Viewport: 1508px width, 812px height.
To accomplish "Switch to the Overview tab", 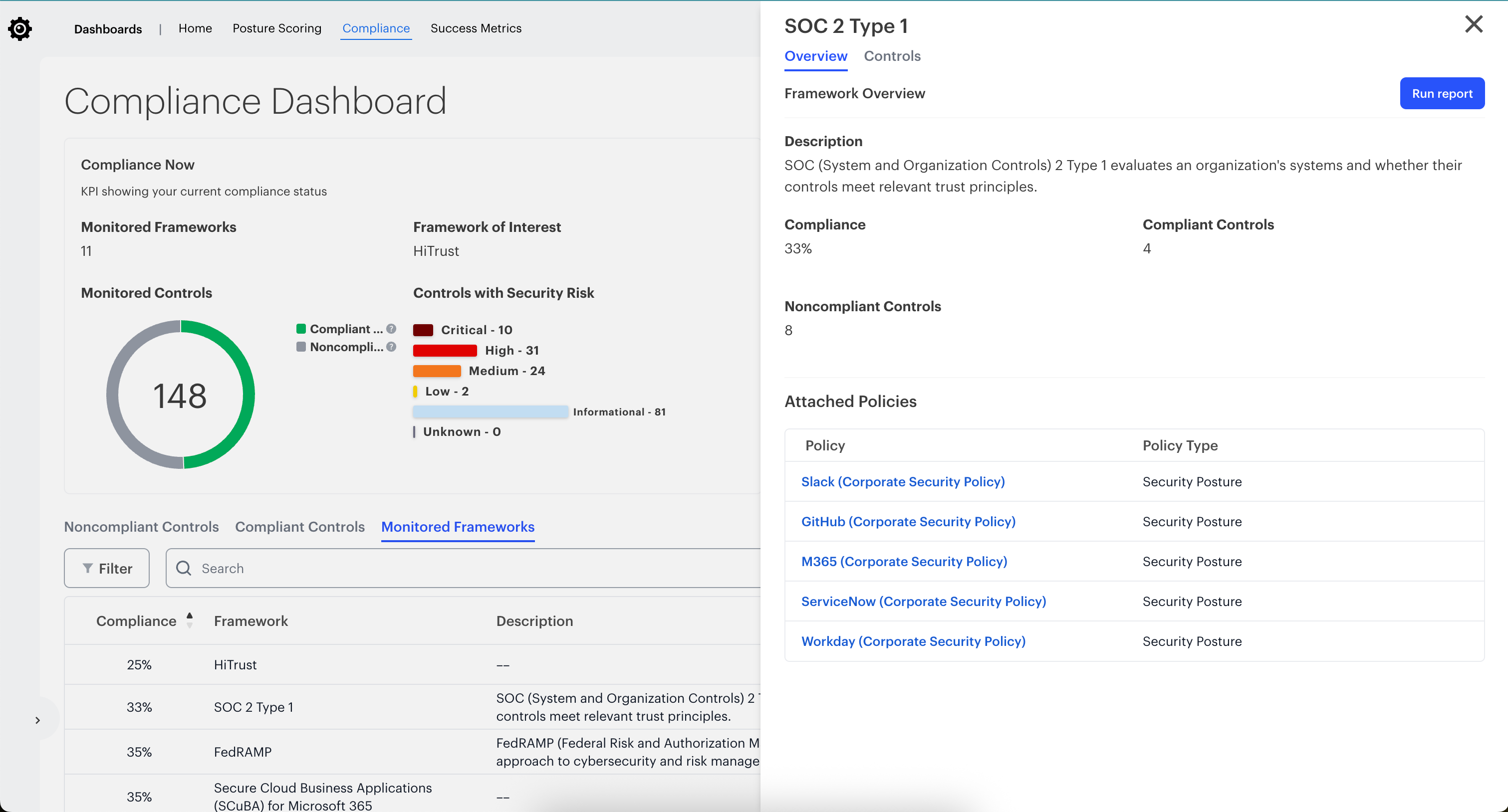I will coord(815,56).
